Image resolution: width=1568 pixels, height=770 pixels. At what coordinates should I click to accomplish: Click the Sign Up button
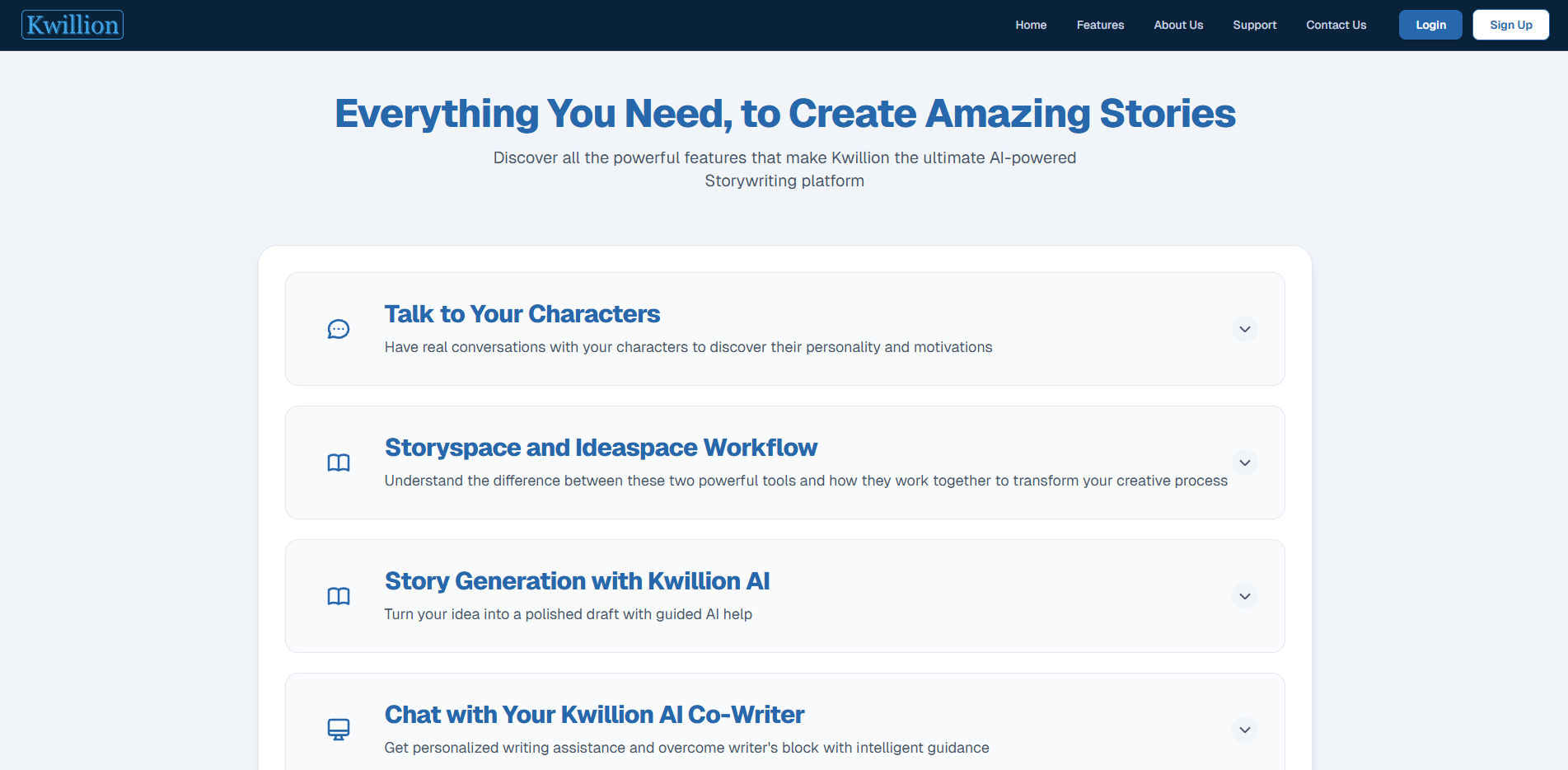(x=1510, y=24)
